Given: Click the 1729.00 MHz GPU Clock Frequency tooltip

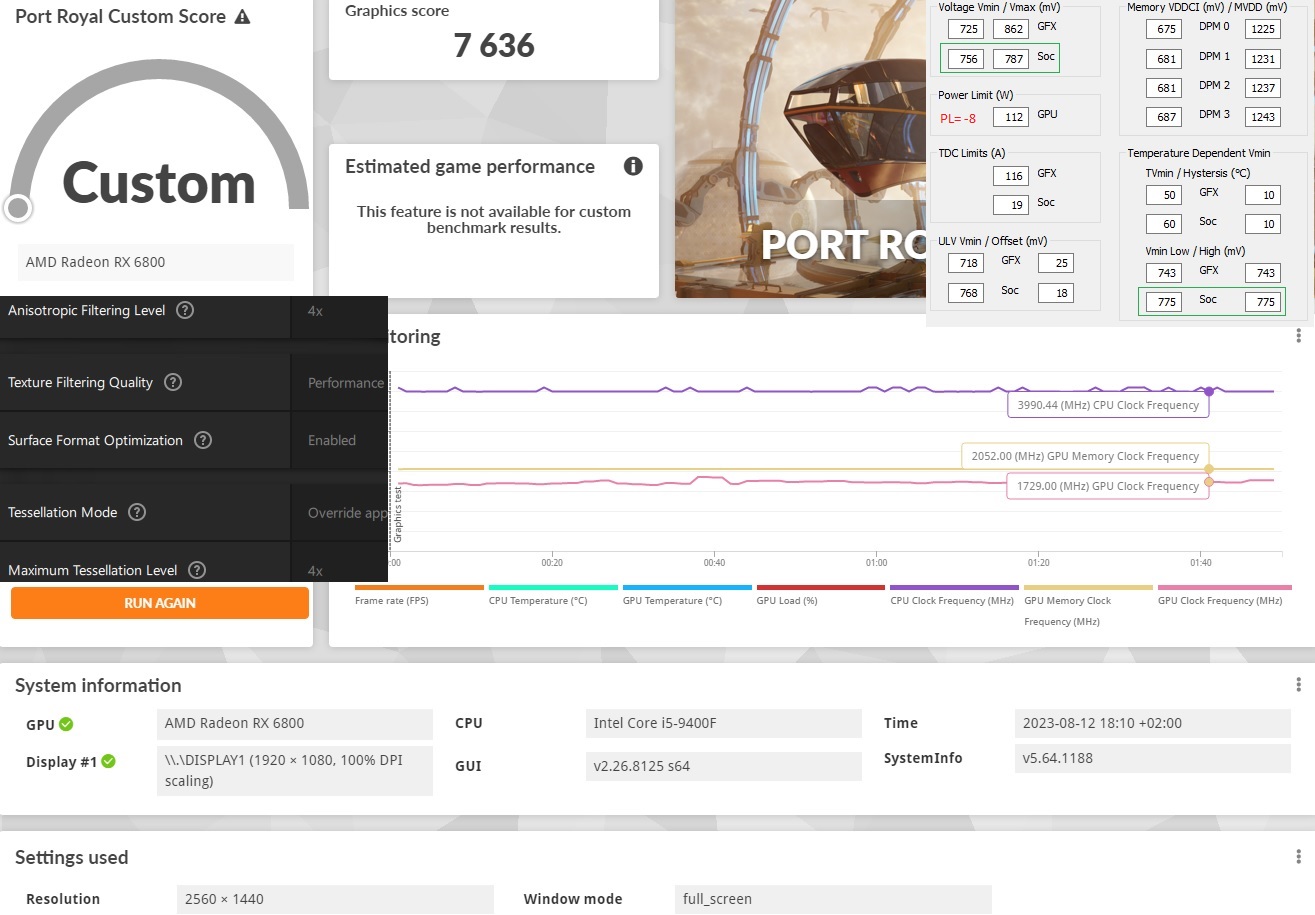Looking at the screenshot, I should pos(1108,486).
